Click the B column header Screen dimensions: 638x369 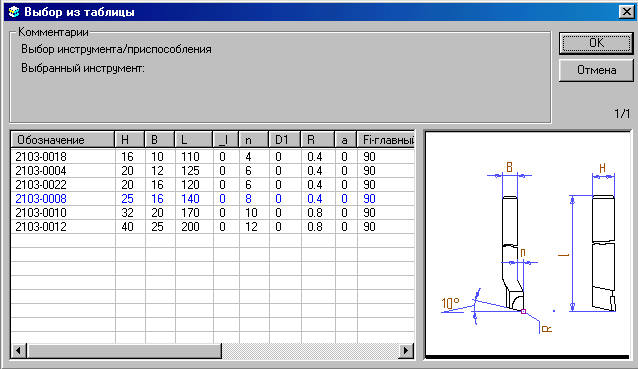click(160, 140)
